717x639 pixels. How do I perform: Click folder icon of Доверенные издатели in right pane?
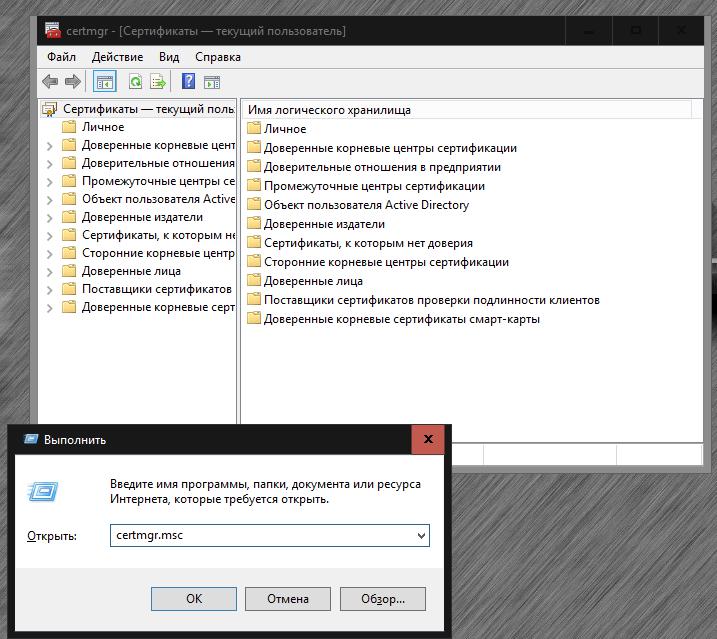tap(254, 224)
